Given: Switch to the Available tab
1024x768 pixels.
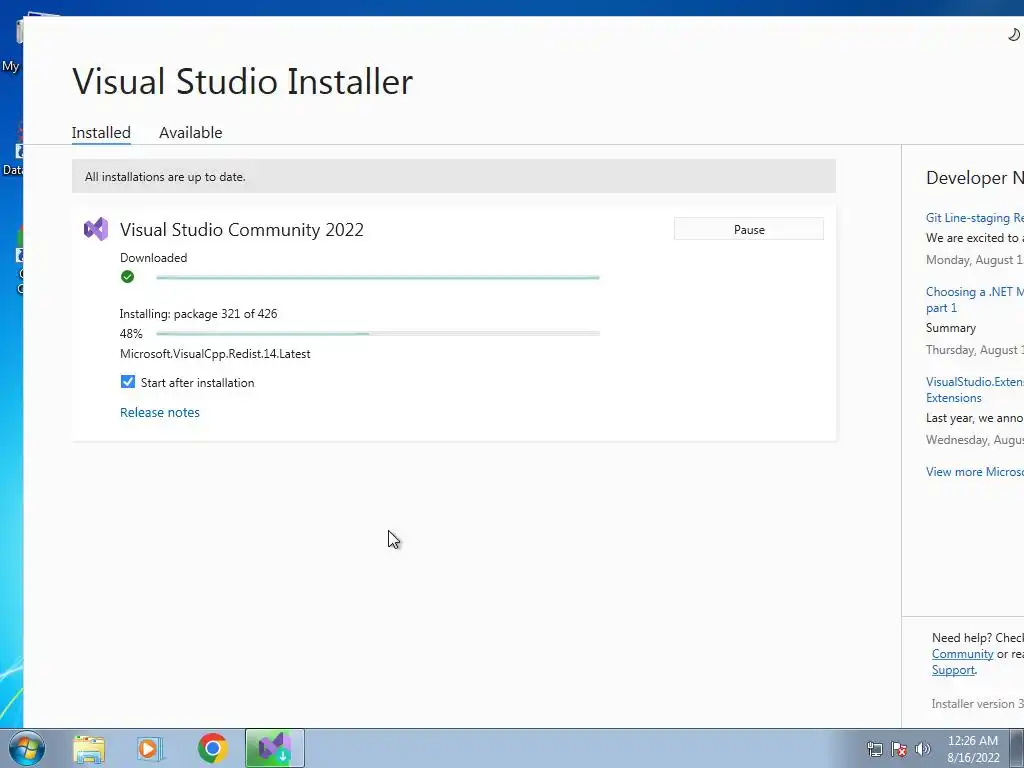Looking at the screenshot, I should (191, 133).
